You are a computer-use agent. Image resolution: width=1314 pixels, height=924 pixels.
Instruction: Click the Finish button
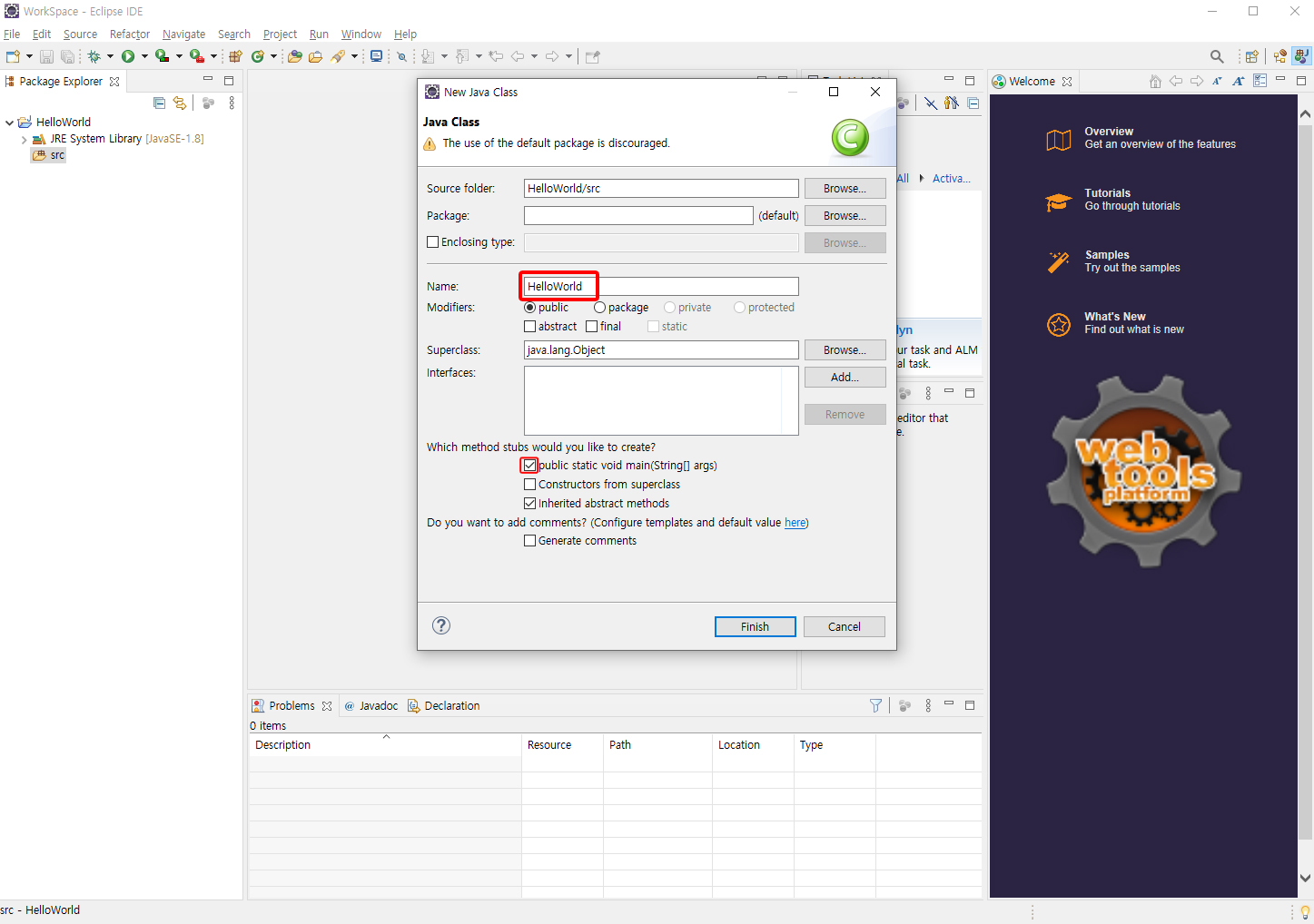click(756, 626)
